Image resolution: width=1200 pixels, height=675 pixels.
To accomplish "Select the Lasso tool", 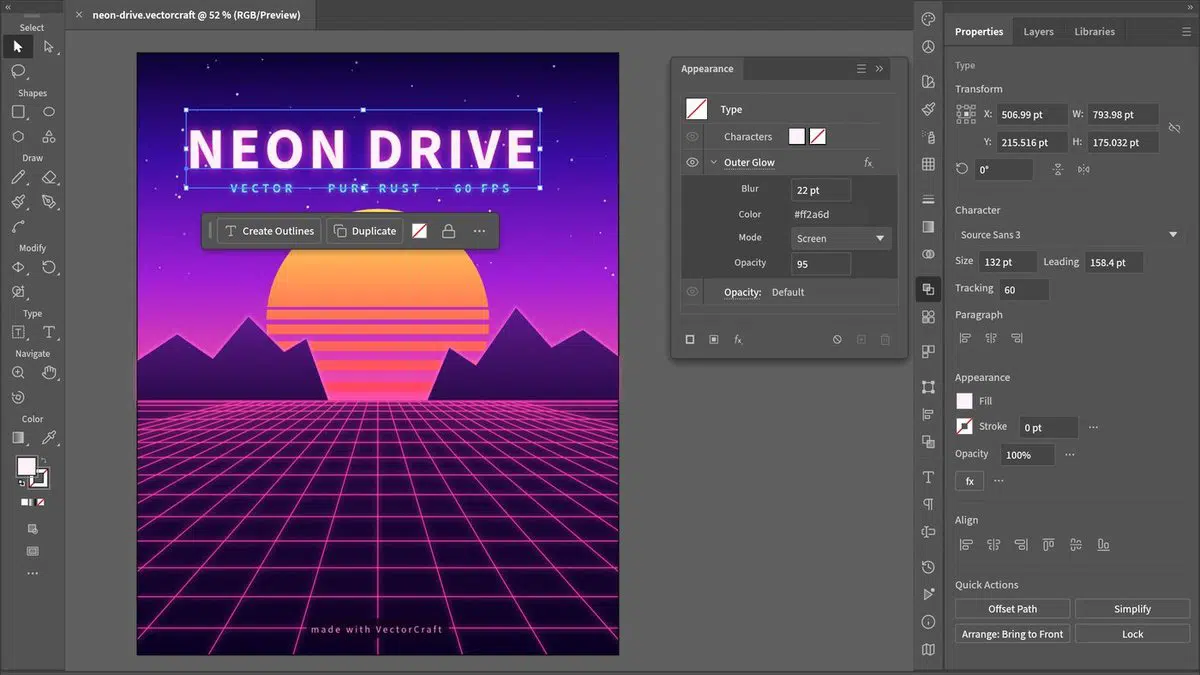I will click(x=18, y=71).
